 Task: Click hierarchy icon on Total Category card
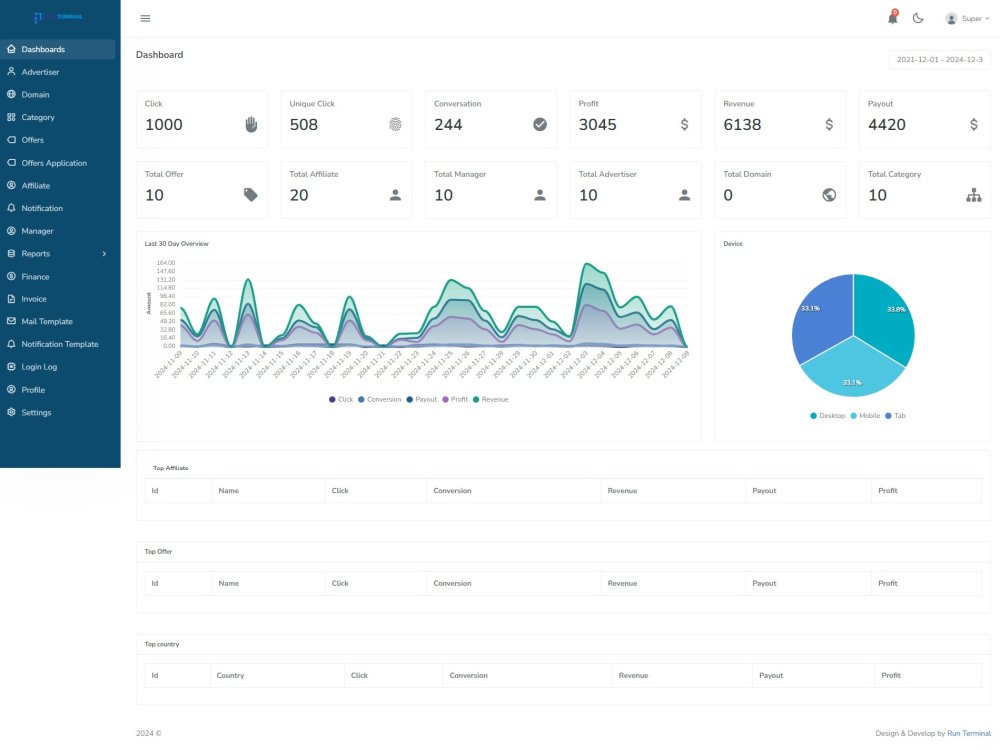(x=974, y=195)
